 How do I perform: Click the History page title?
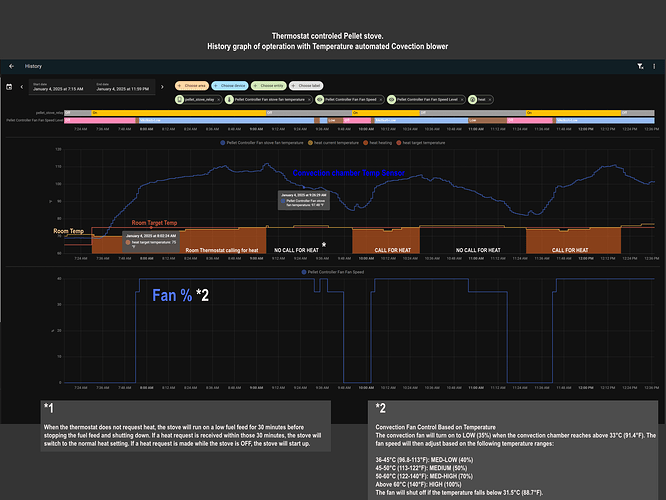(x=33, y=66)
